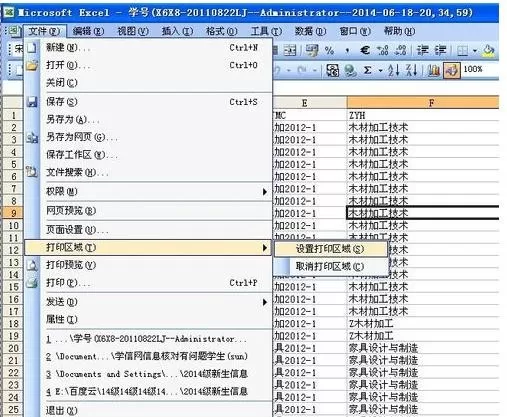Select column E header
Screen dimensions: 507x417
click(x=310, y=103)
